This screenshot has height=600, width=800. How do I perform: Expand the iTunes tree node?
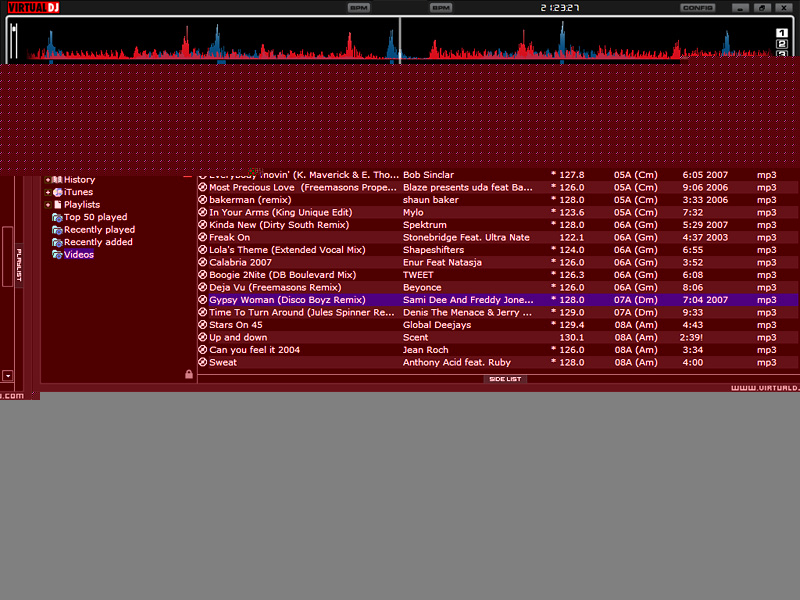click(47, 192)
